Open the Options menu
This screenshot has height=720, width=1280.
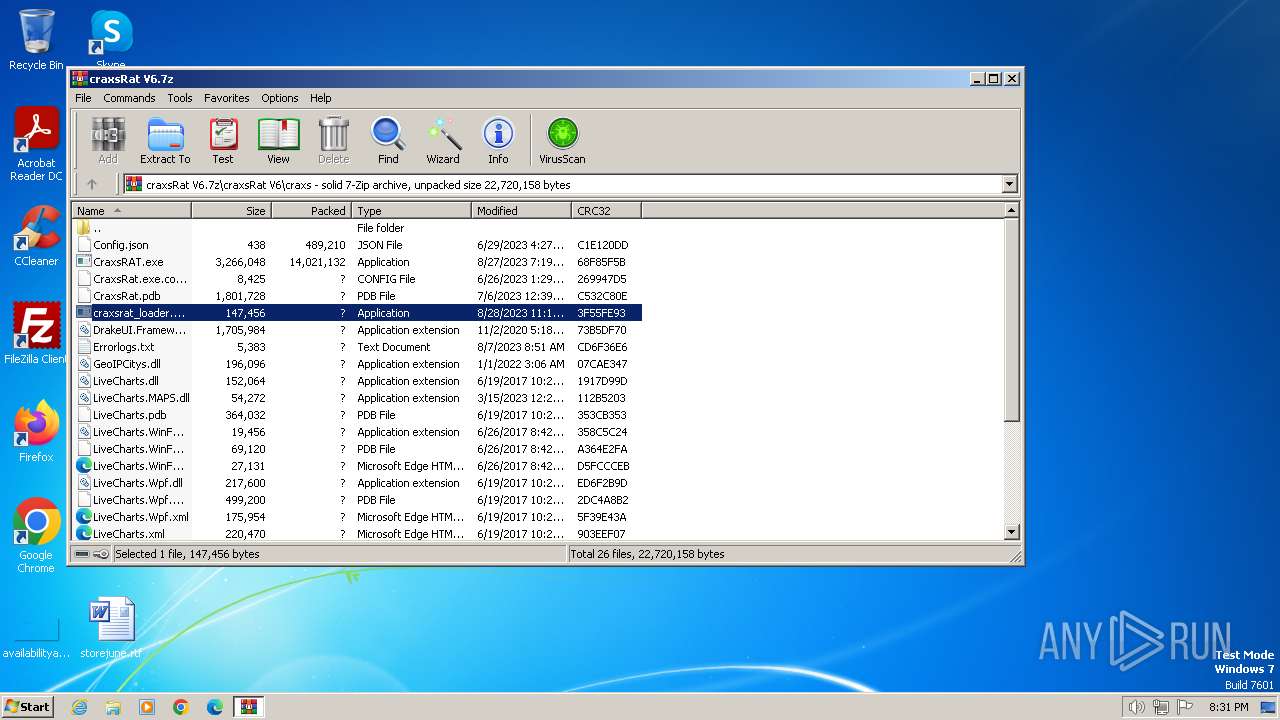[280, 98]
